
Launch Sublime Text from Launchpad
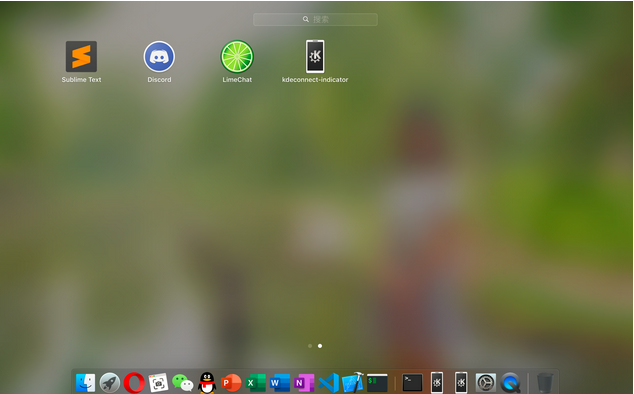point(81,57)
